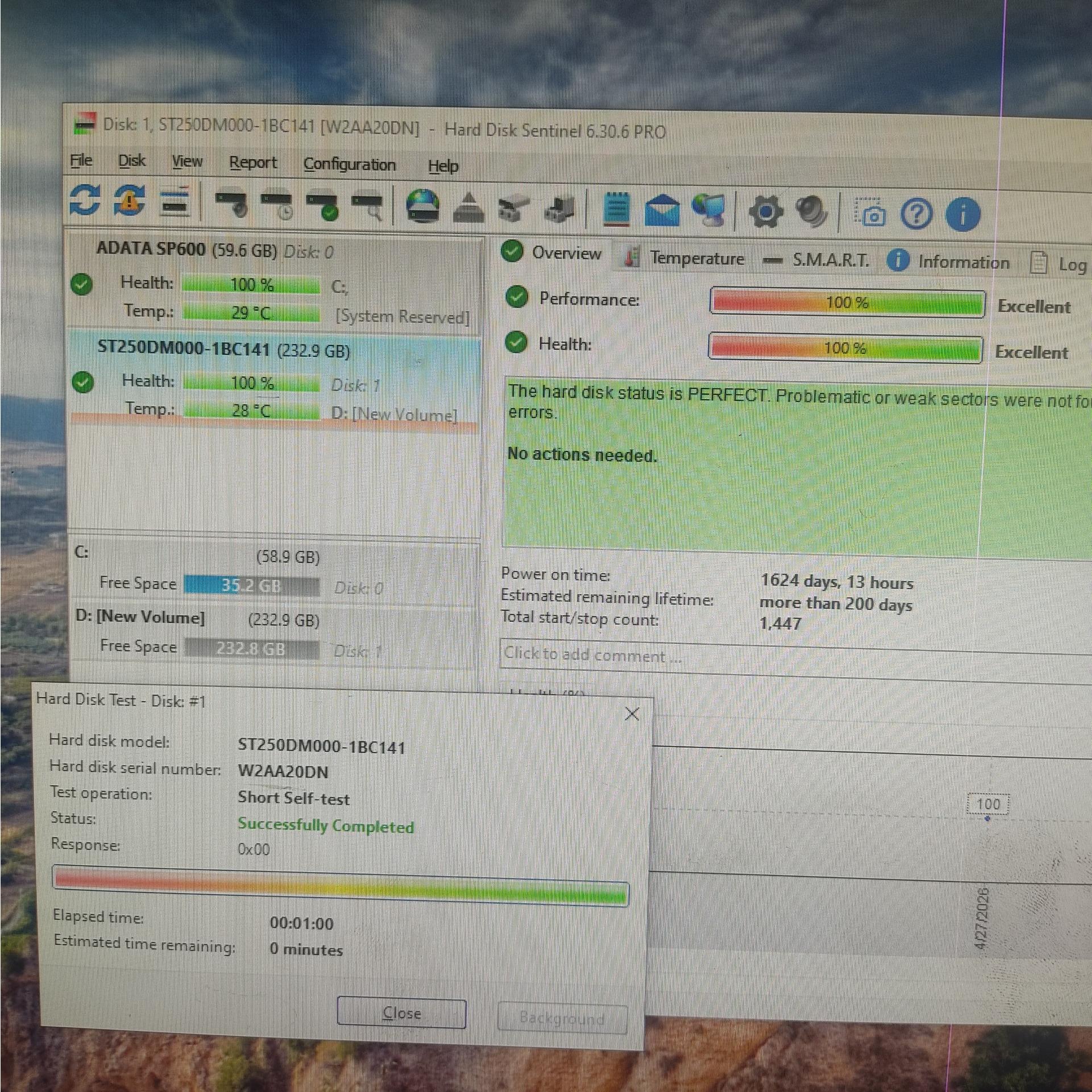Screen dimensions: 1092x1092
Task: Click the globe over disk toolbar icon
Action: (x=423, y=207)
